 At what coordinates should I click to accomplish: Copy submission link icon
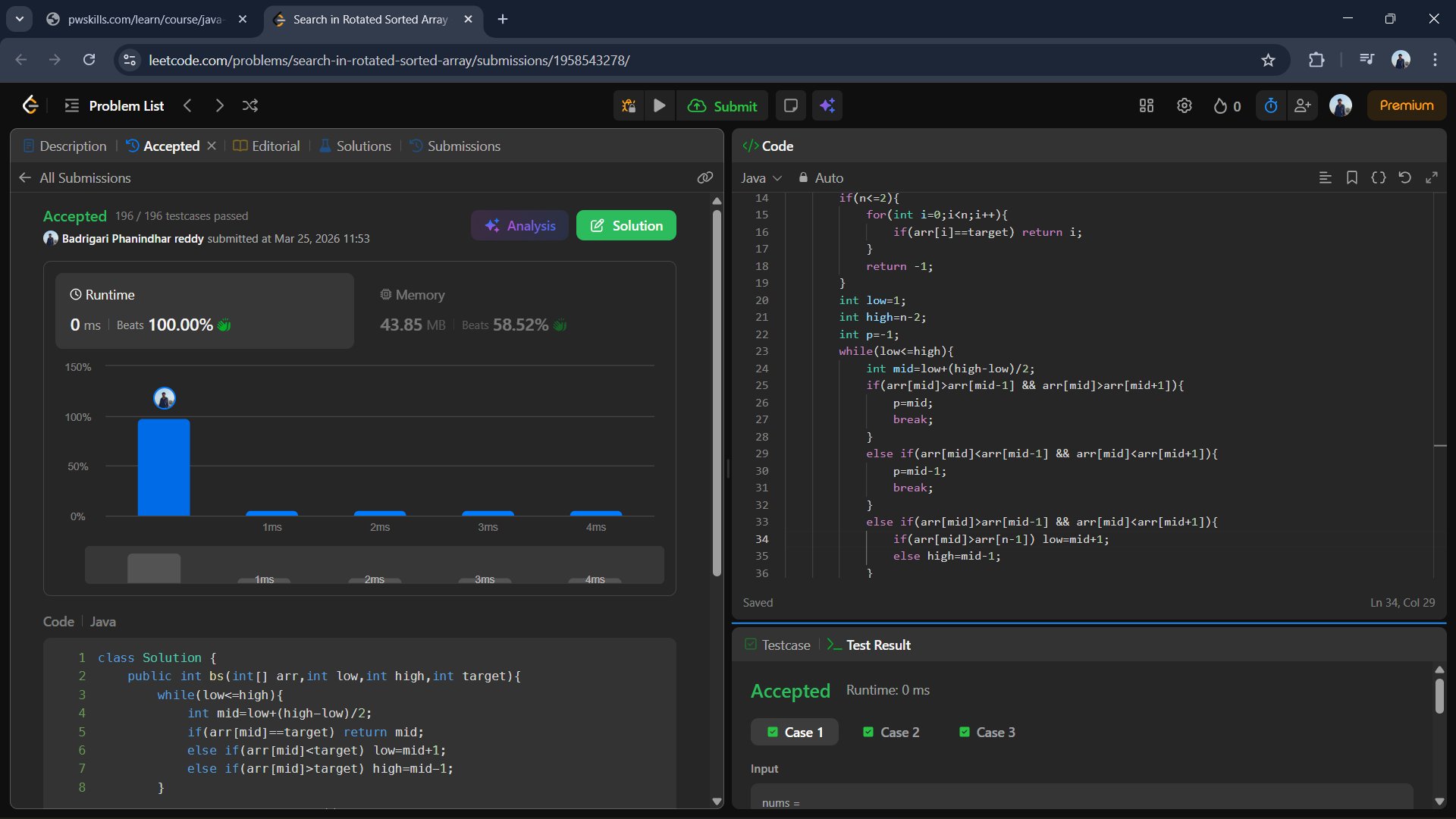[x=705, y=177]
